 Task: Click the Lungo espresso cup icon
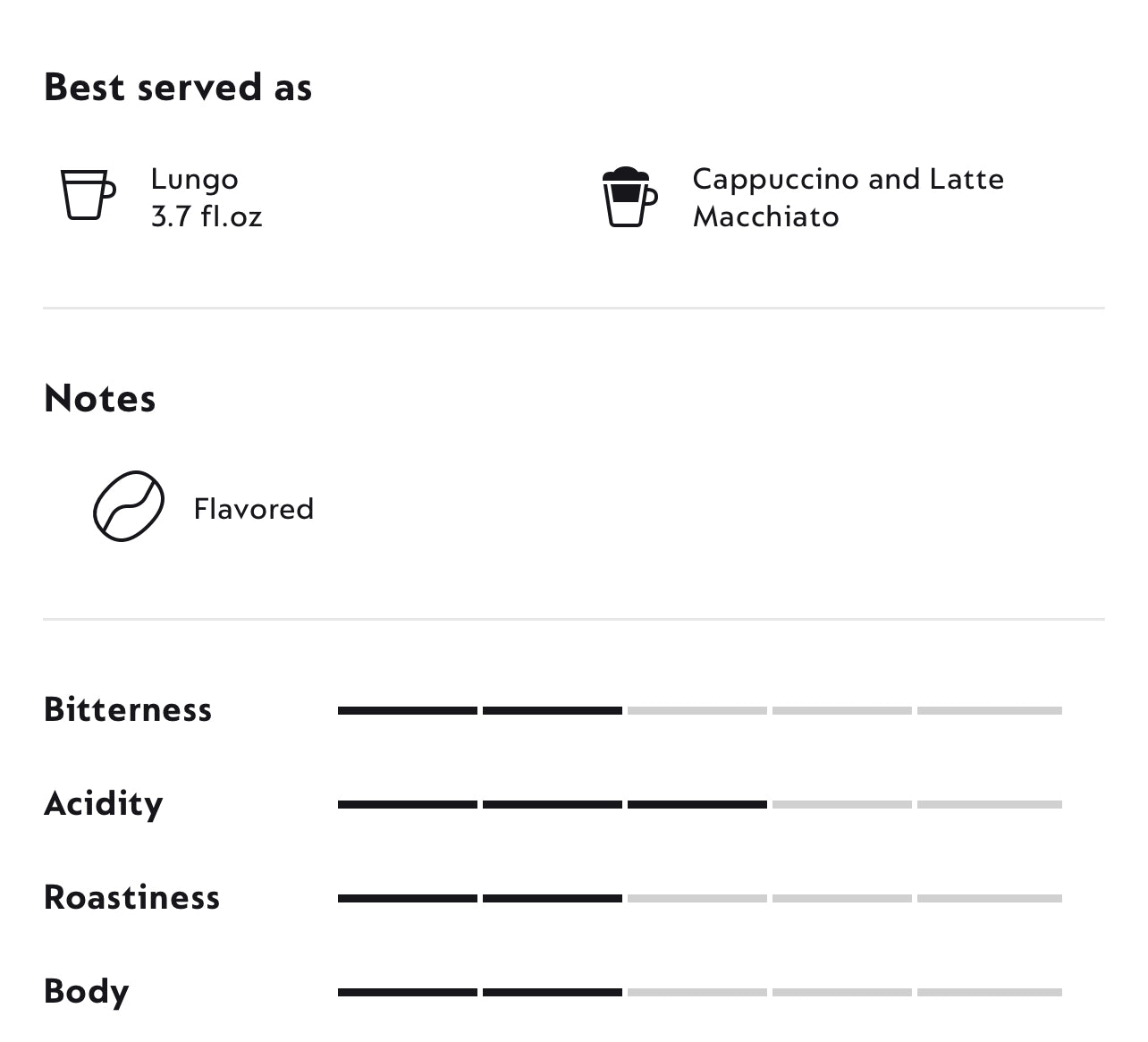pos(88,194)
